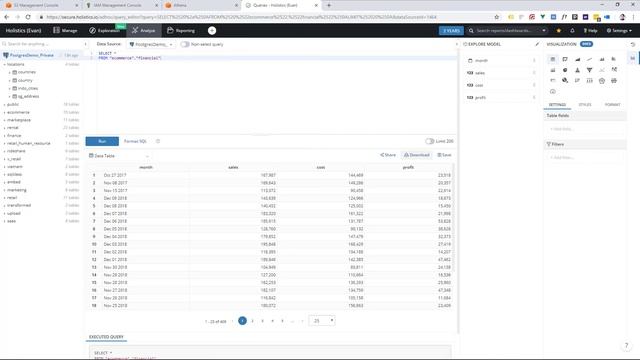Select the sg_address table
The image size is (640, 360).
coord(29,96)
